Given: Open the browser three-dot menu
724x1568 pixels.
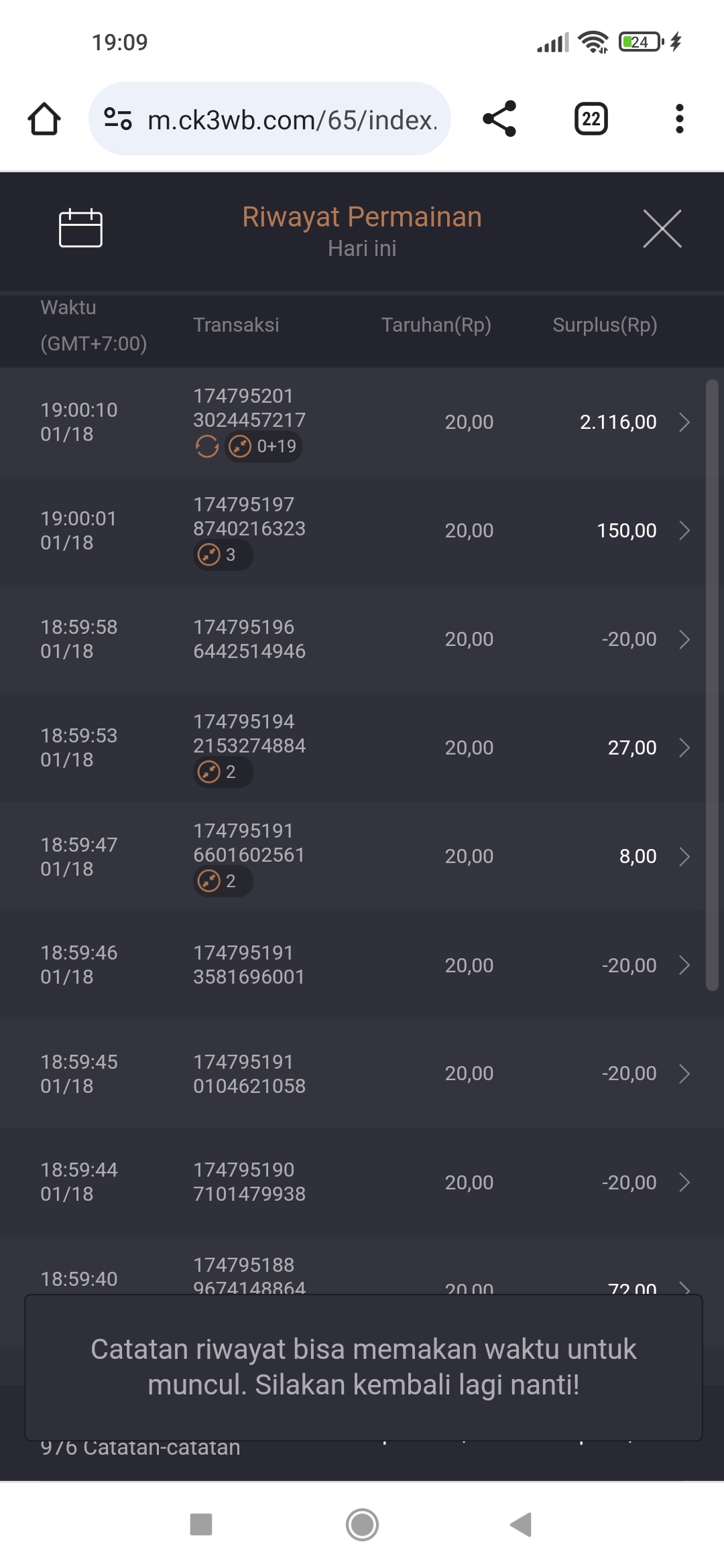Looking at the screenshot, I should [x=679, y=119].
